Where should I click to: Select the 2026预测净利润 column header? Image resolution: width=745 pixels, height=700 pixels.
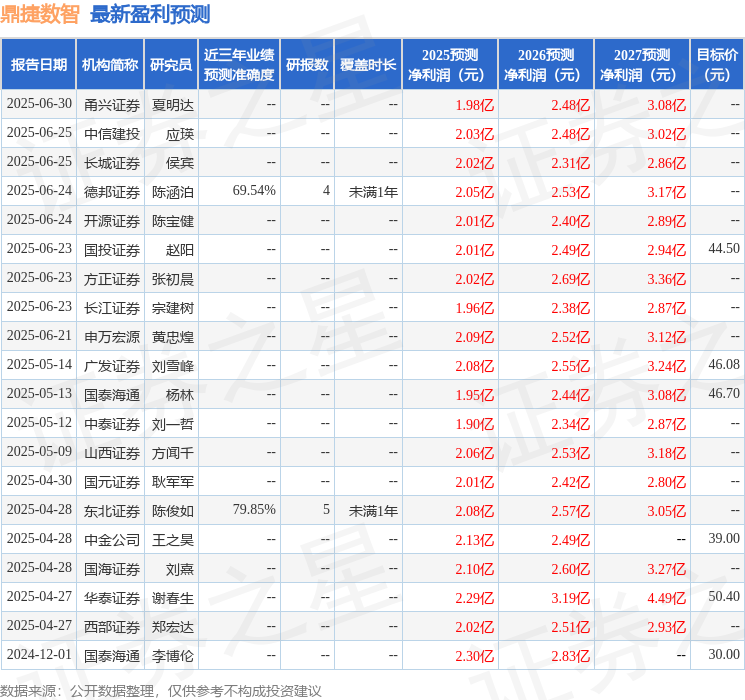click(546, 65)
